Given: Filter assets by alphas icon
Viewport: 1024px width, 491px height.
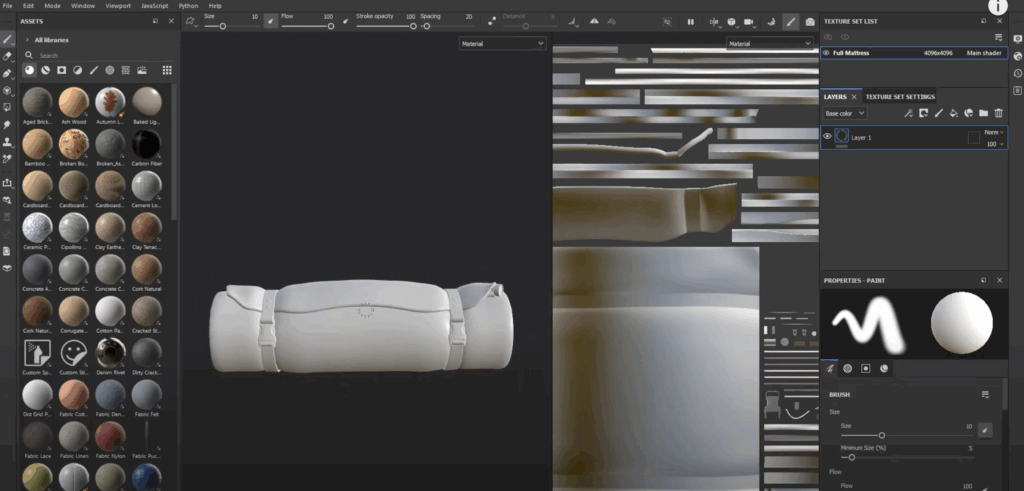Looking at the screenshot, I should point(110,70).
